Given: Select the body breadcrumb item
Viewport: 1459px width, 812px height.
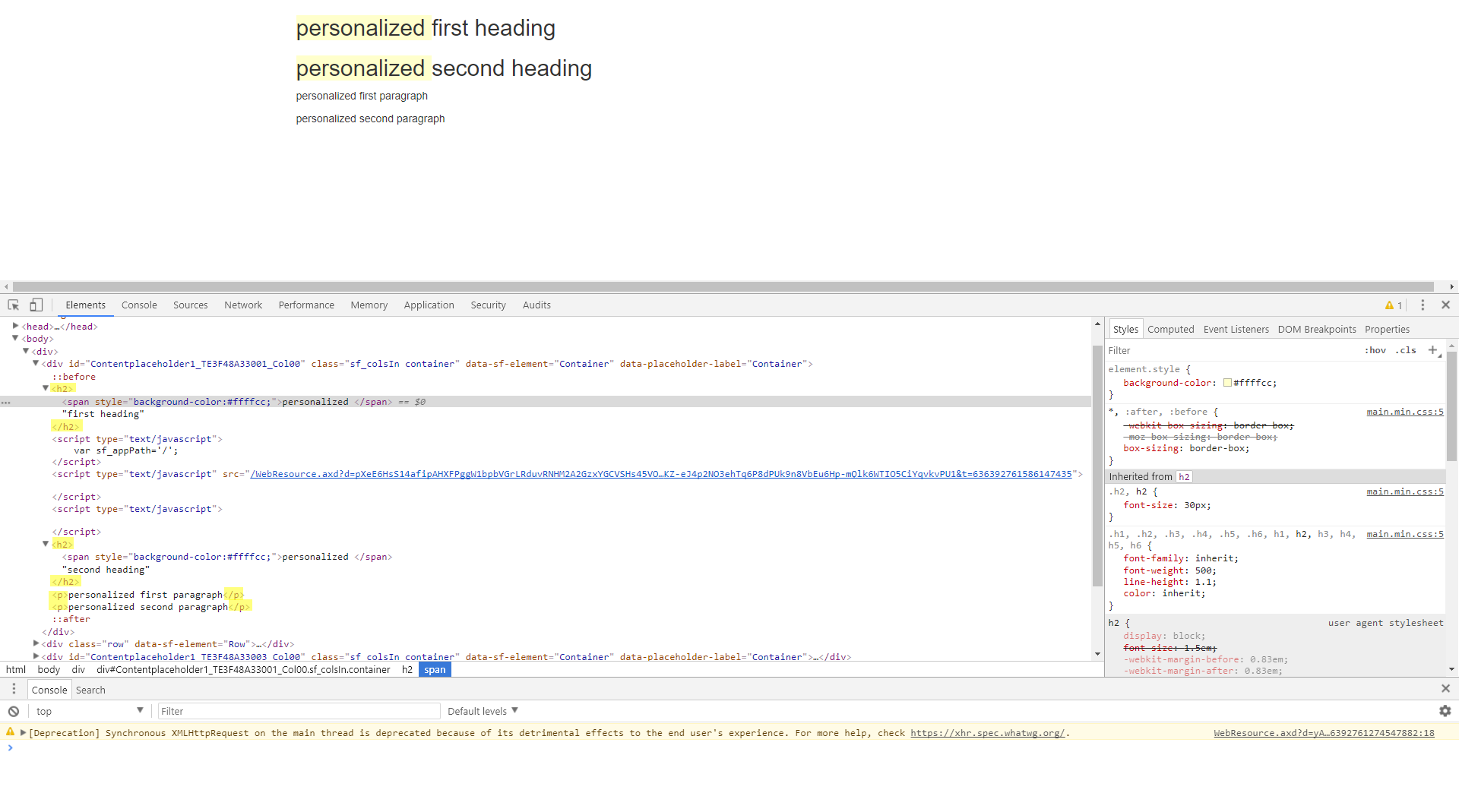Looking at the screenshot, I should coord(49,669).
